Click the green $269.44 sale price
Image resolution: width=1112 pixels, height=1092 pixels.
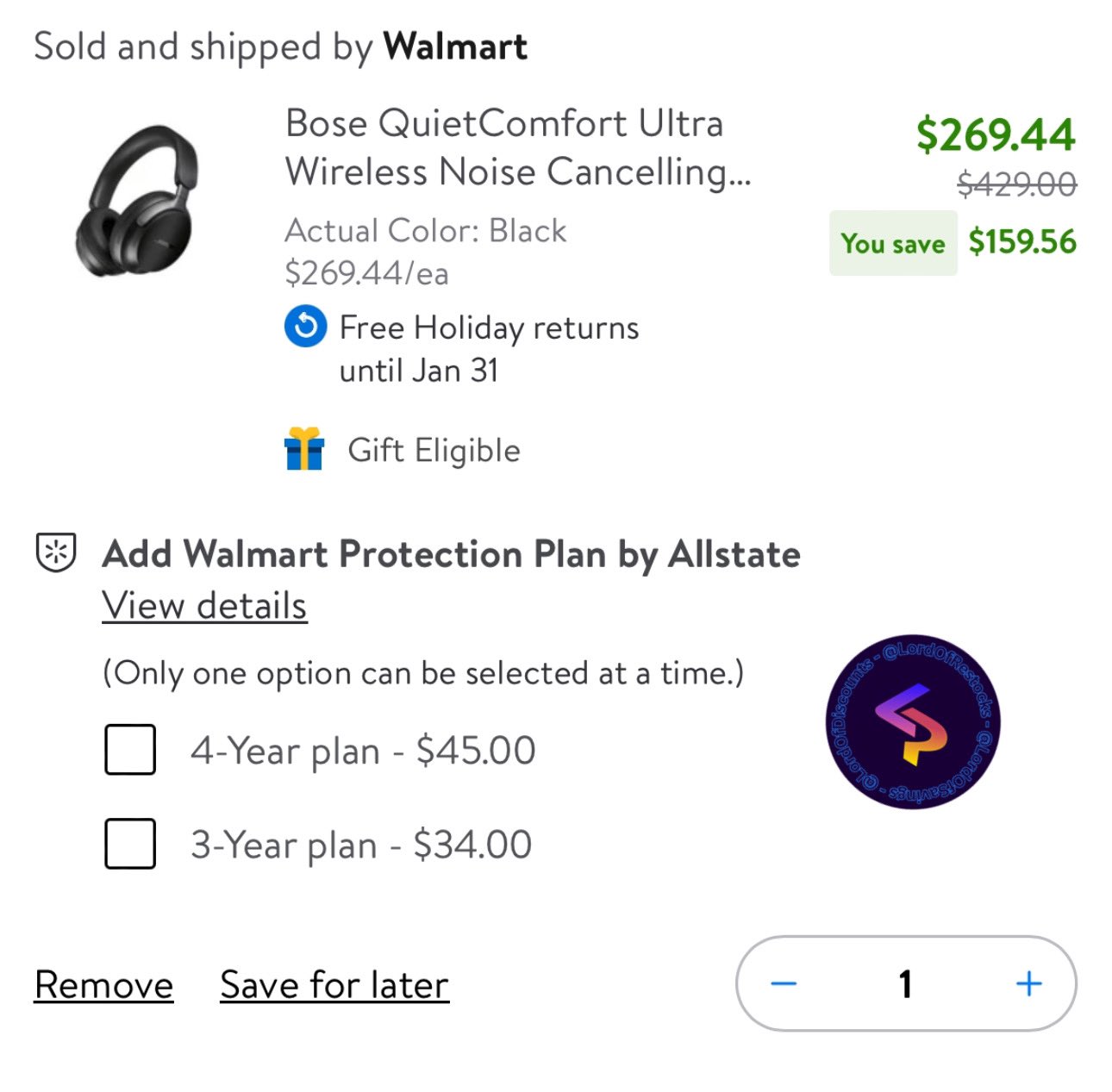[x=996, y=134]
